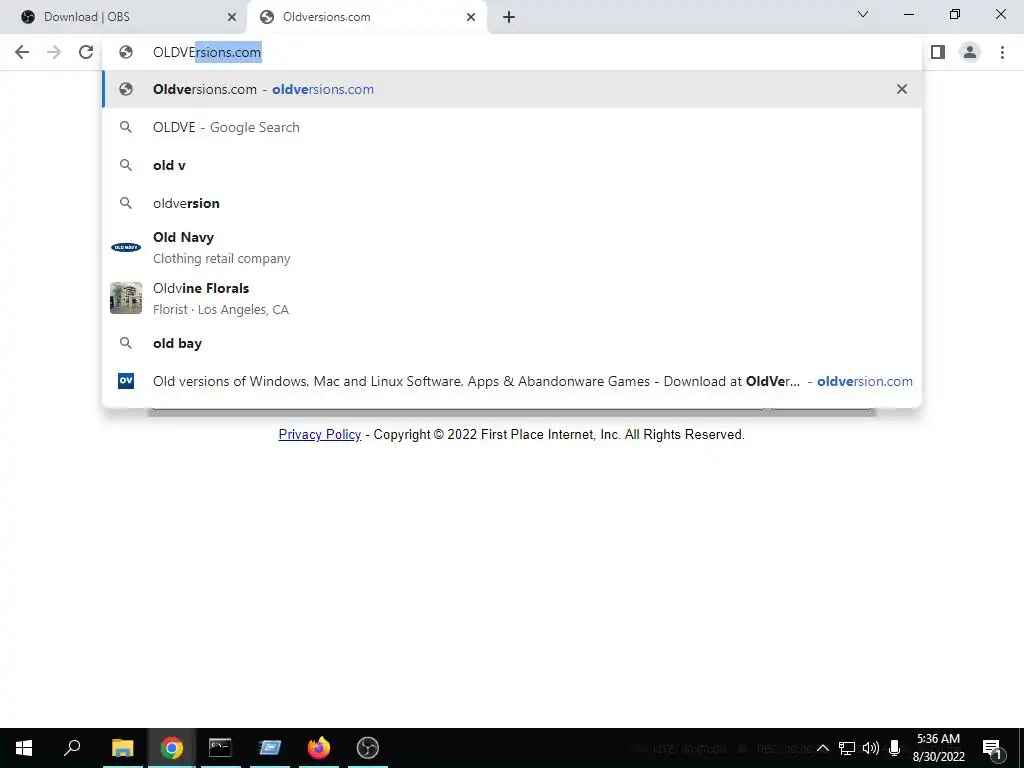Select the OLDVE - Google Search suggestion
This screenshot has height=768, width=1024.
point(512,127)
